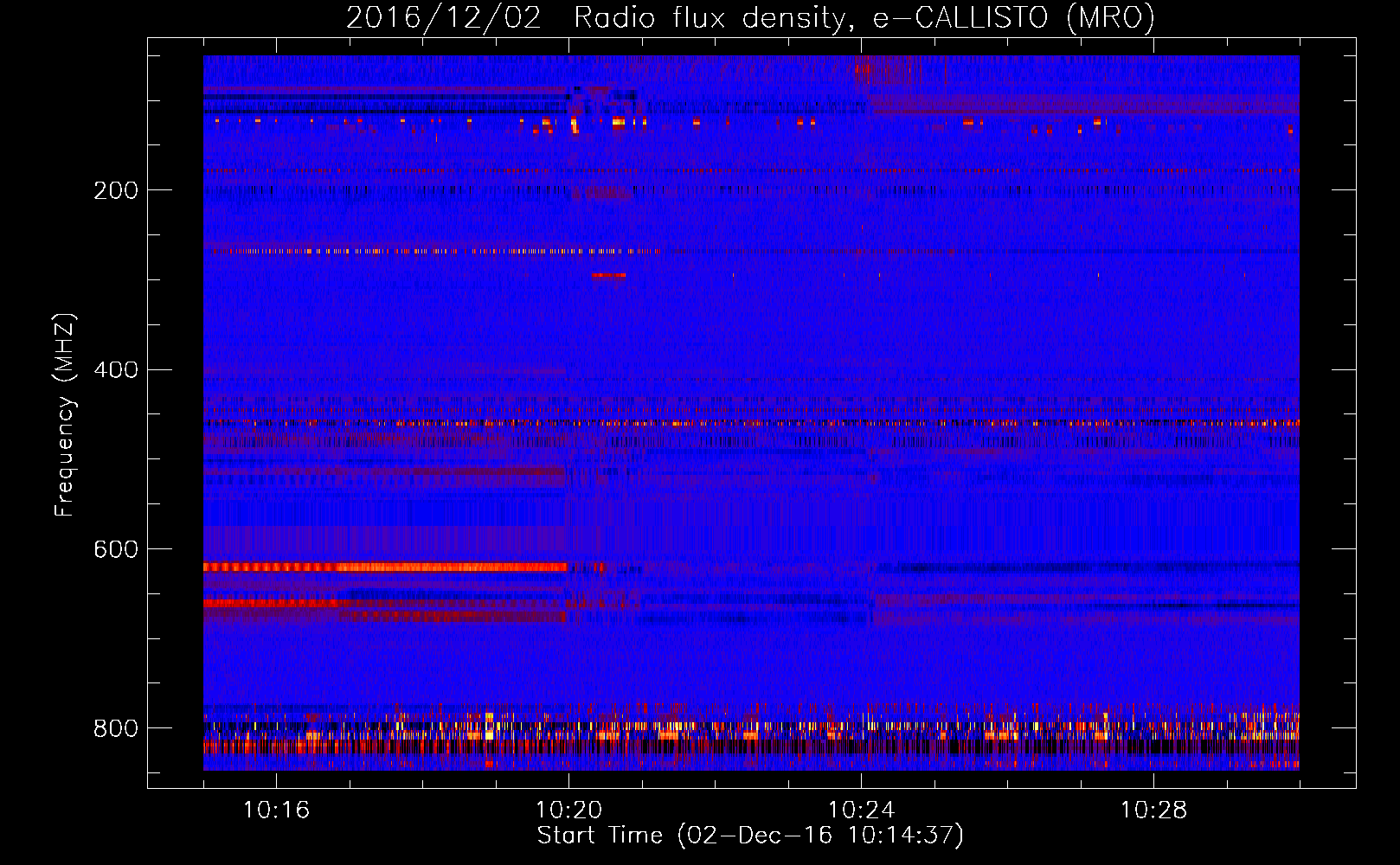Click the 'Frequency (MHZ)' axis label
This screenshot has height=865, width=1400.
[65, 414]
